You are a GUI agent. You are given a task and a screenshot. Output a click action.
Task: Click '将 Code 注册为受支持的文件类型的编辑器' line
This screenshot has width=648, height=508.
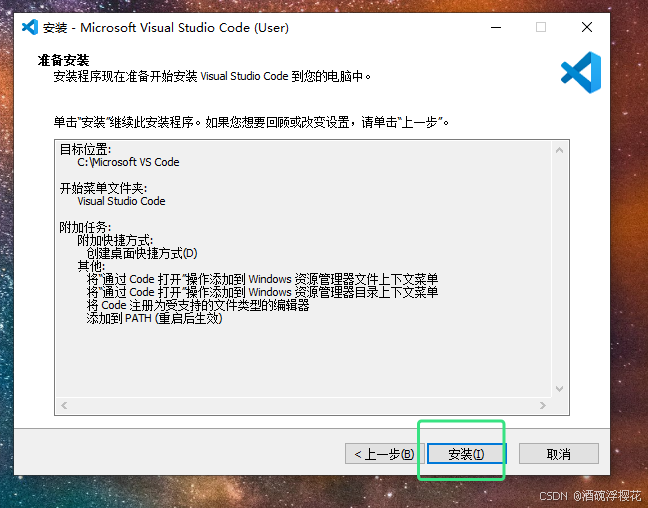[x=198, y=305]
